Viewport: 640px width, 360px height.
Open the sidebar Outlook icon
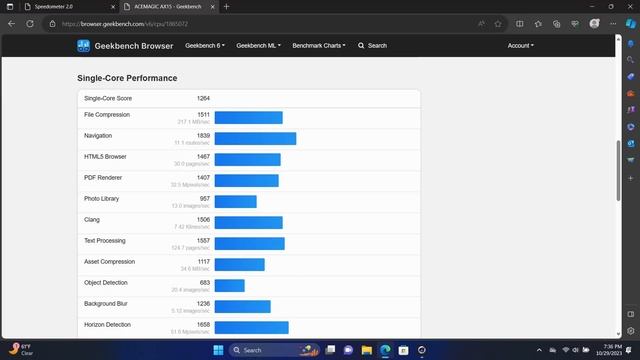pos(631,144)
